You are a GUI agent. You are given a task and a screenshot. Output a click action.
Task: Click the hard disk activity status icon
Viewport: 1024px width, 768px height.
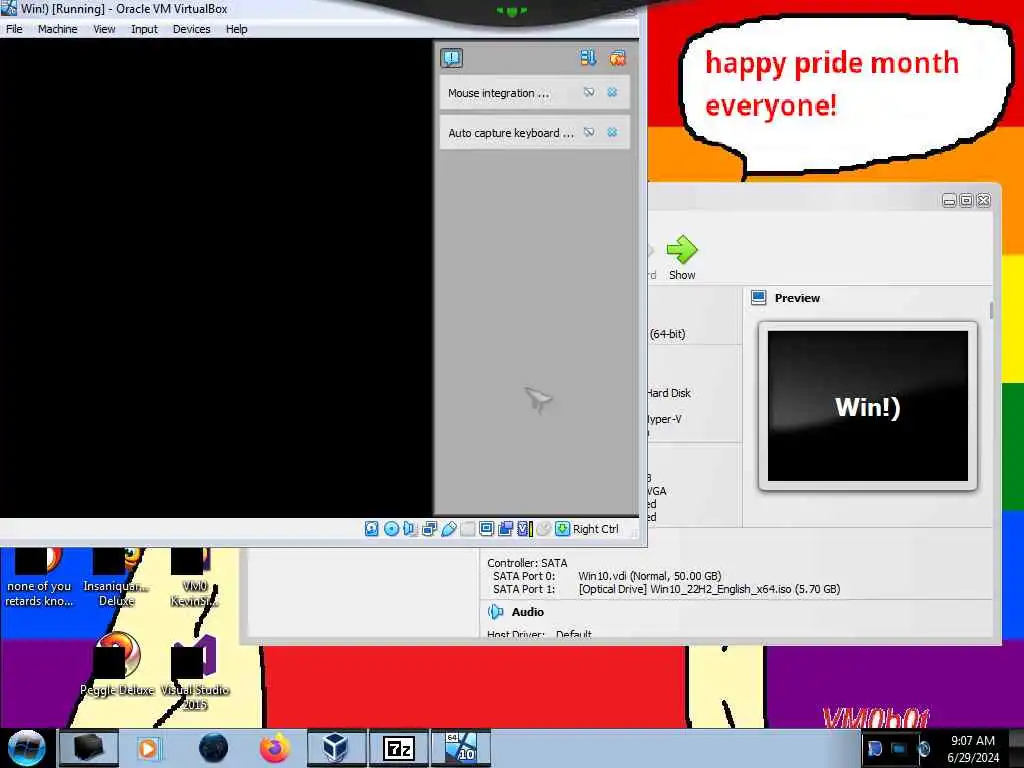point(371,529)
